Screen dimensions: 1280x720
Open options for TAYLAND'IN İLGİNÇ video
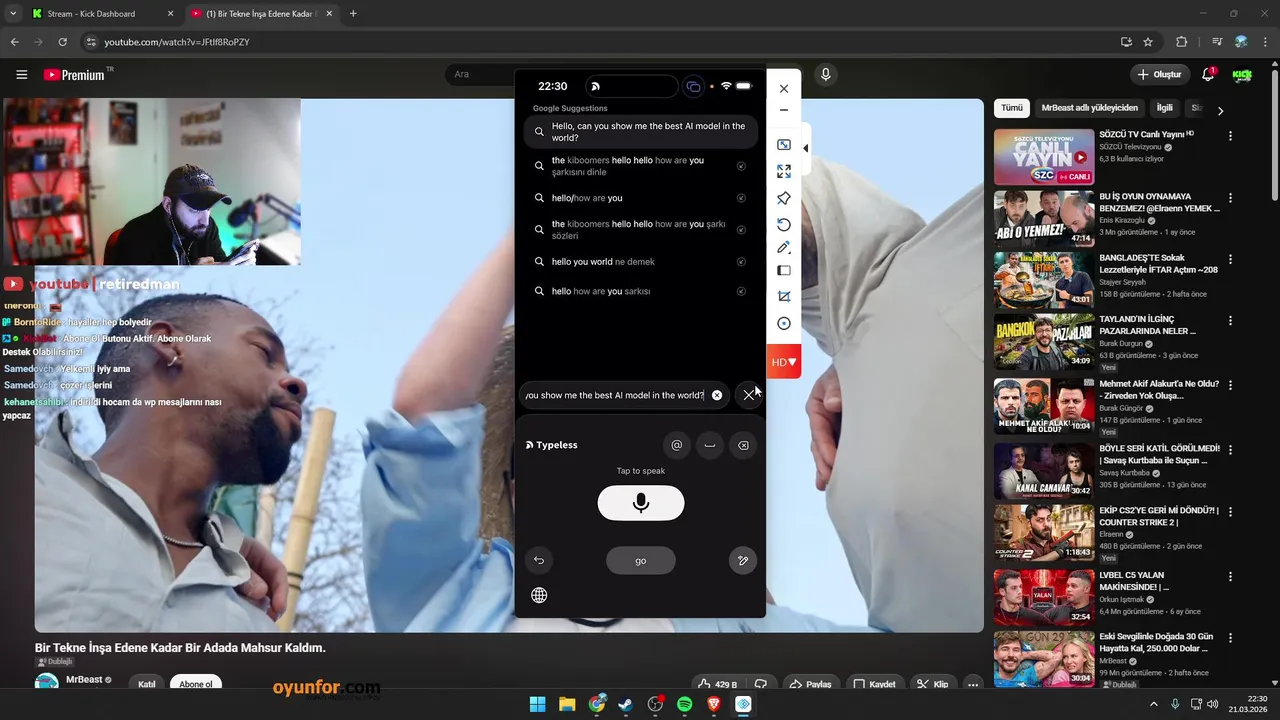pos(1230,321)
